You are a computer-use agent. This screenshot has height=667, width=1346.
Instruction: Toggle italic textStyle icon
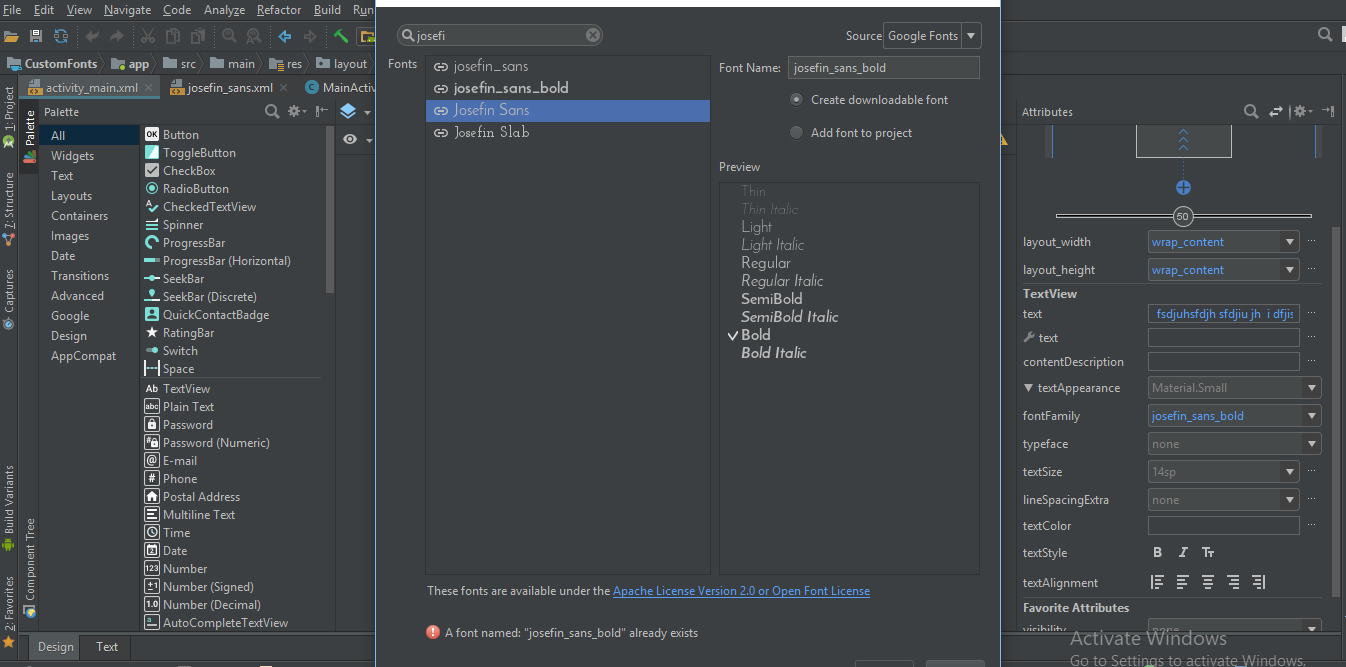(x=1183, y=553)
